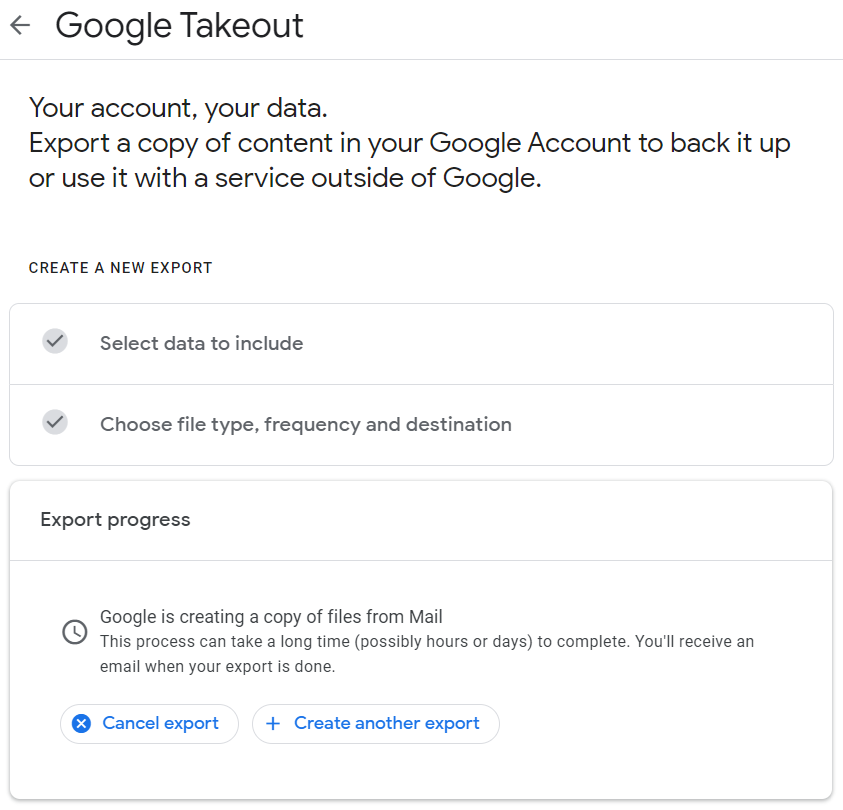The image size is (843, 810).
Task: Click the Export a copy of content line
Action: click(x=409, y=144)
